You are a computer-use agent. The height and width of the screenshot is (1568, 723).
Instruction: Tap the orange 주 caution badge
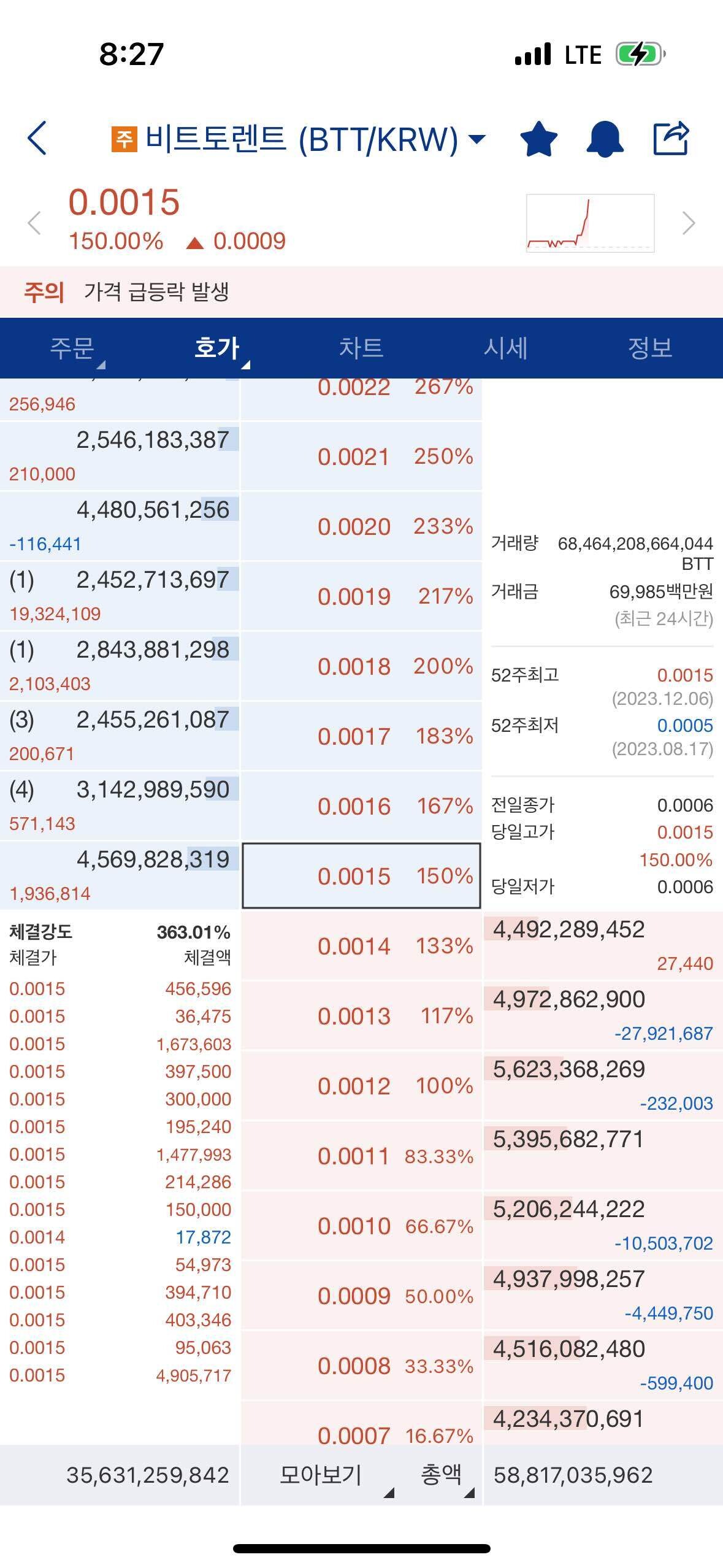coord(124,139)
